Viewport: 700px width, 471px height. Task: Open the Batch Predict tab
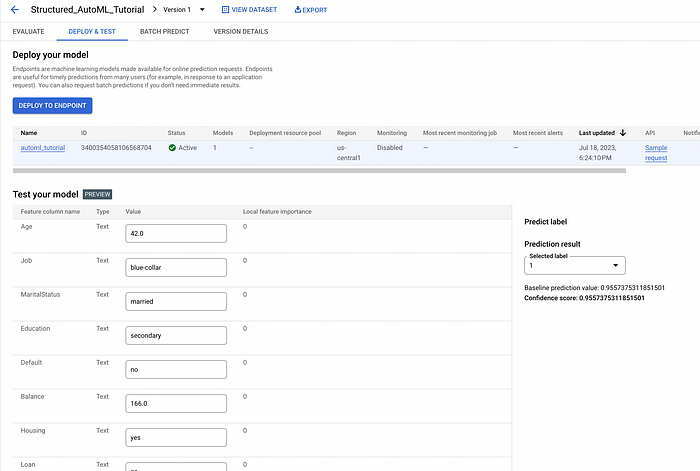point(165,31)
